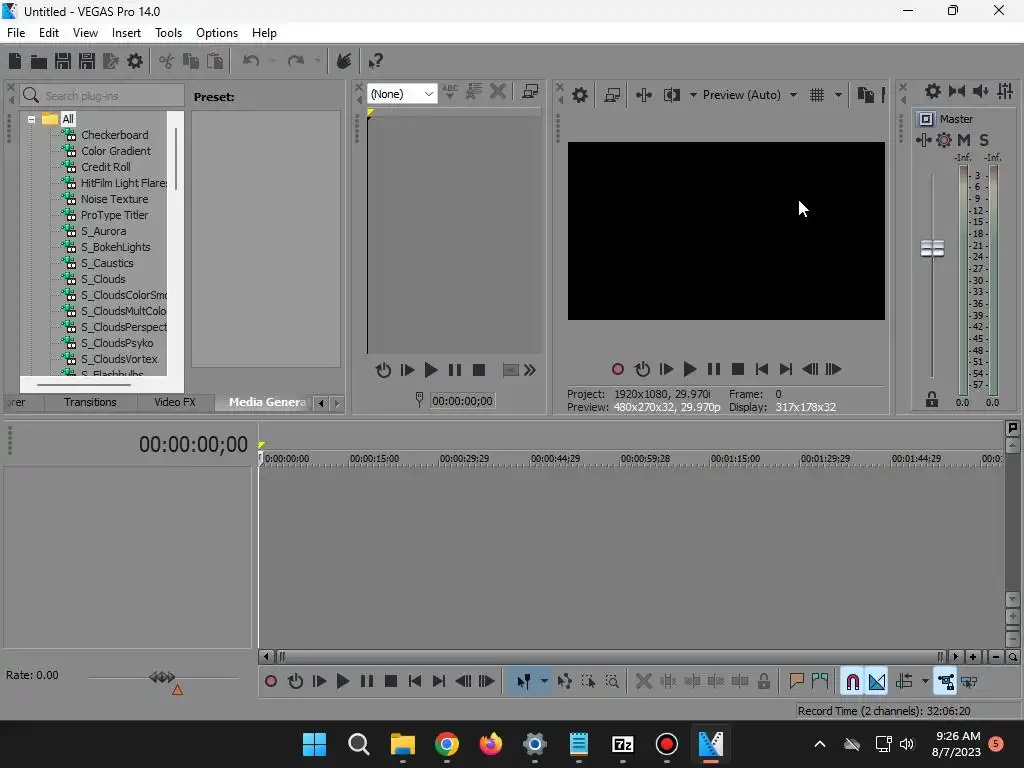Switch to the Transitions tab
This screenshot has width=1024, height=768.
90,402
